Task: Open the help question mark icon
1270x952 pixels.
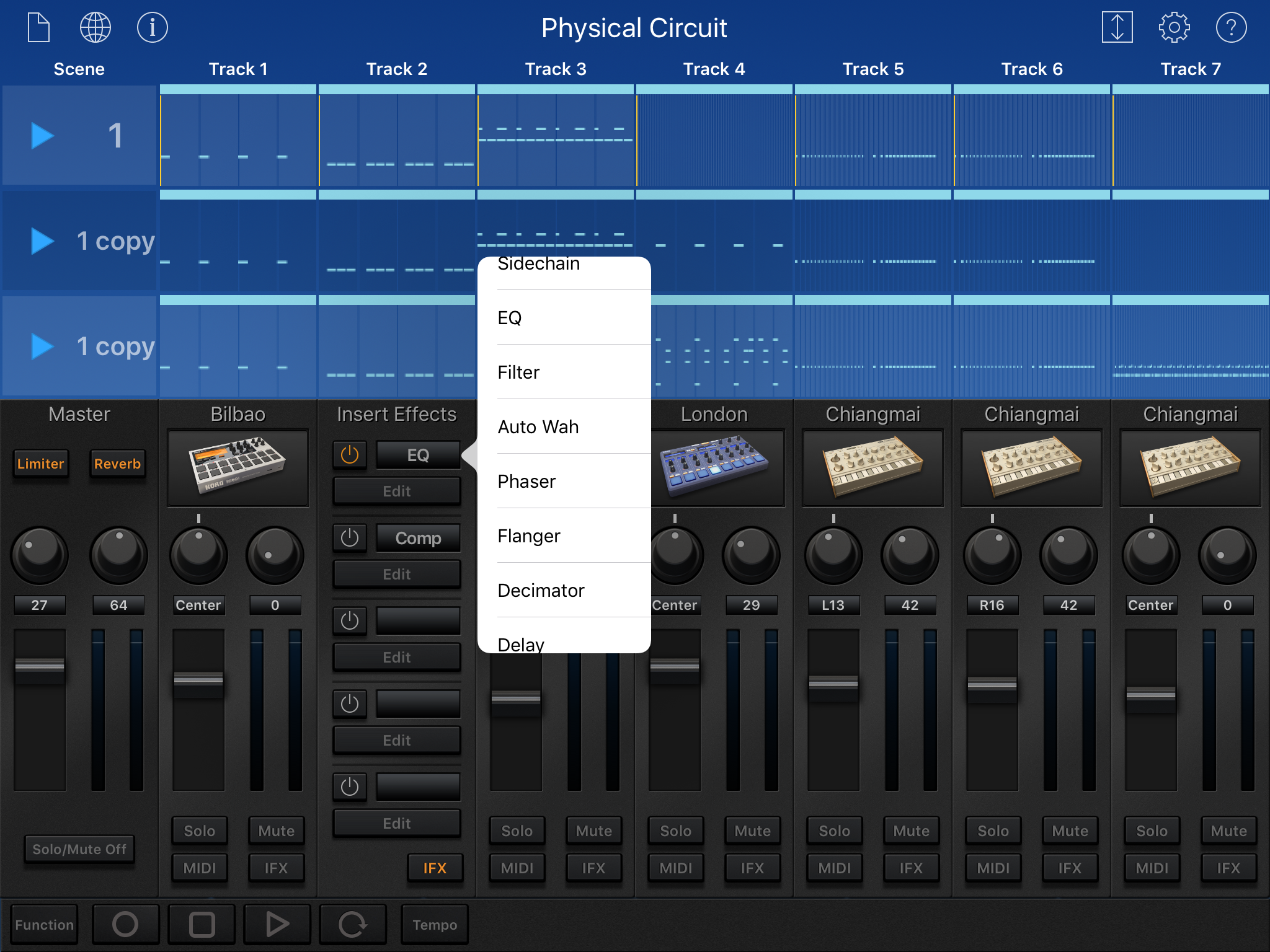Action: pos(1231,28)
